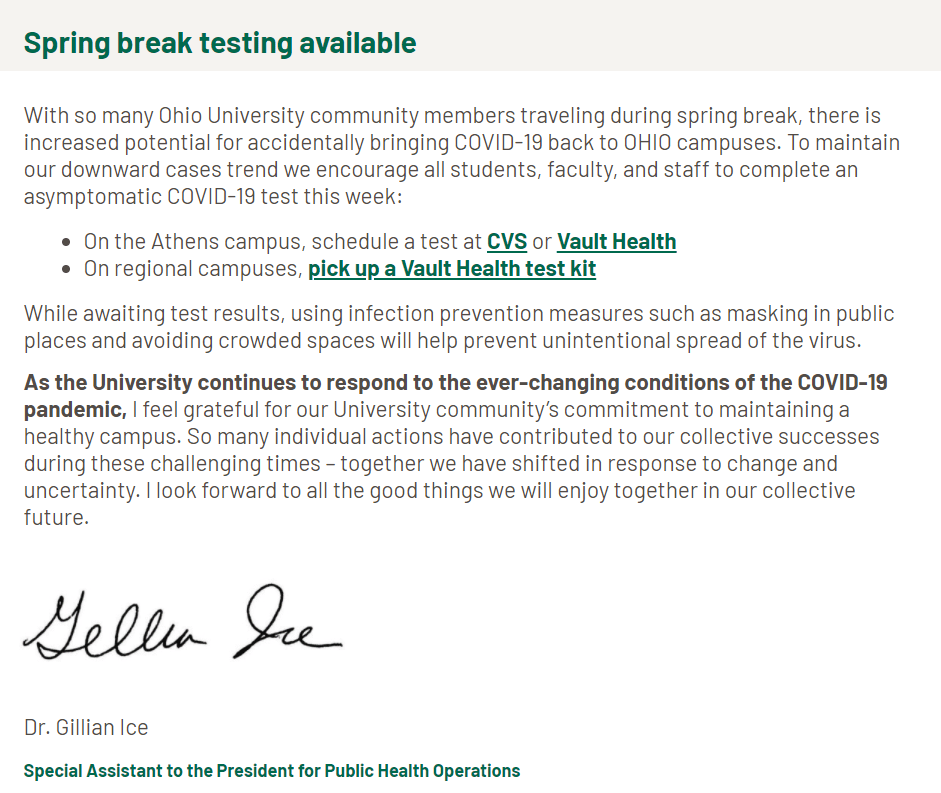Click the text 'asymptomatic COVID-19 test this week:'
The width and height of the screenshot is (941, 793).
[x=212, y=196]
